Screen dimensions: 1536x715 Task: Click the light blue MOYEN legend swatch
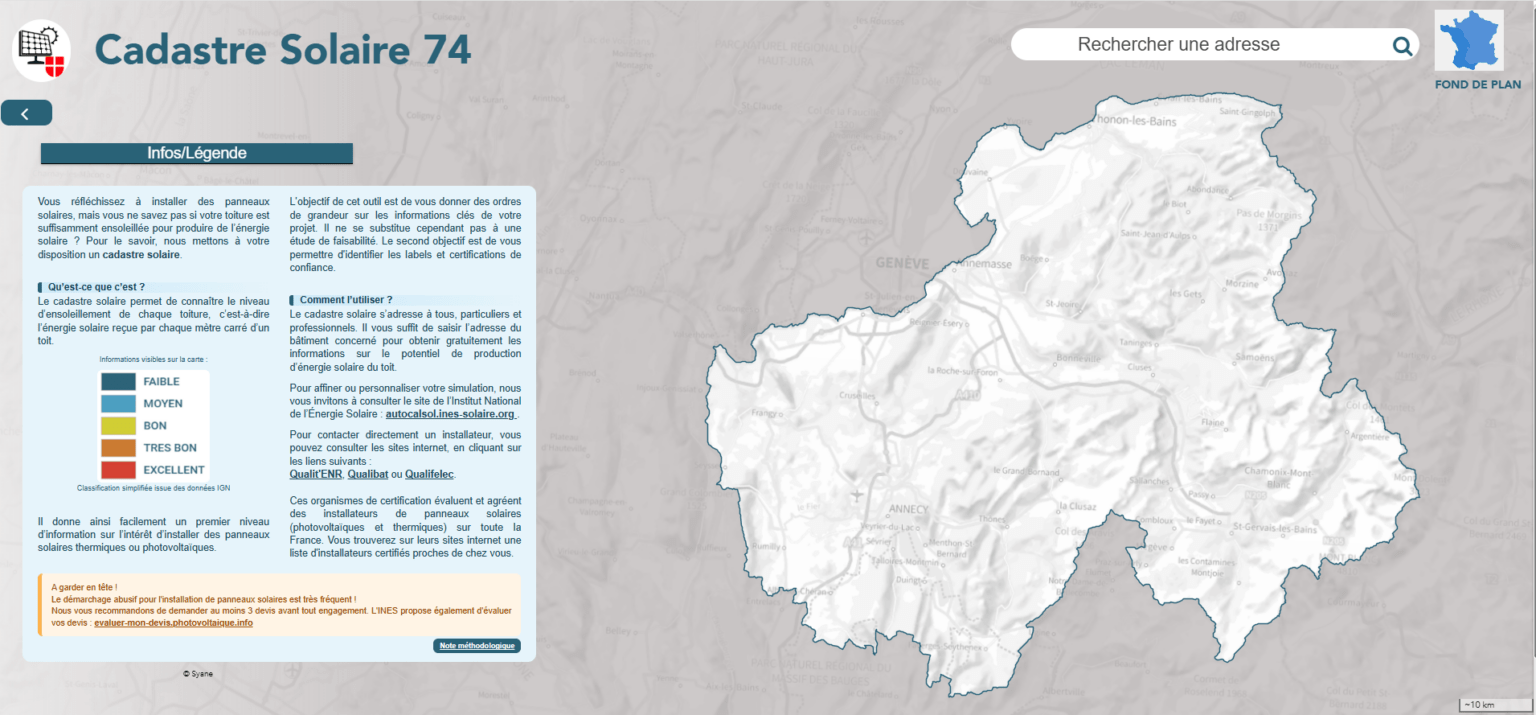coord(118,403)
